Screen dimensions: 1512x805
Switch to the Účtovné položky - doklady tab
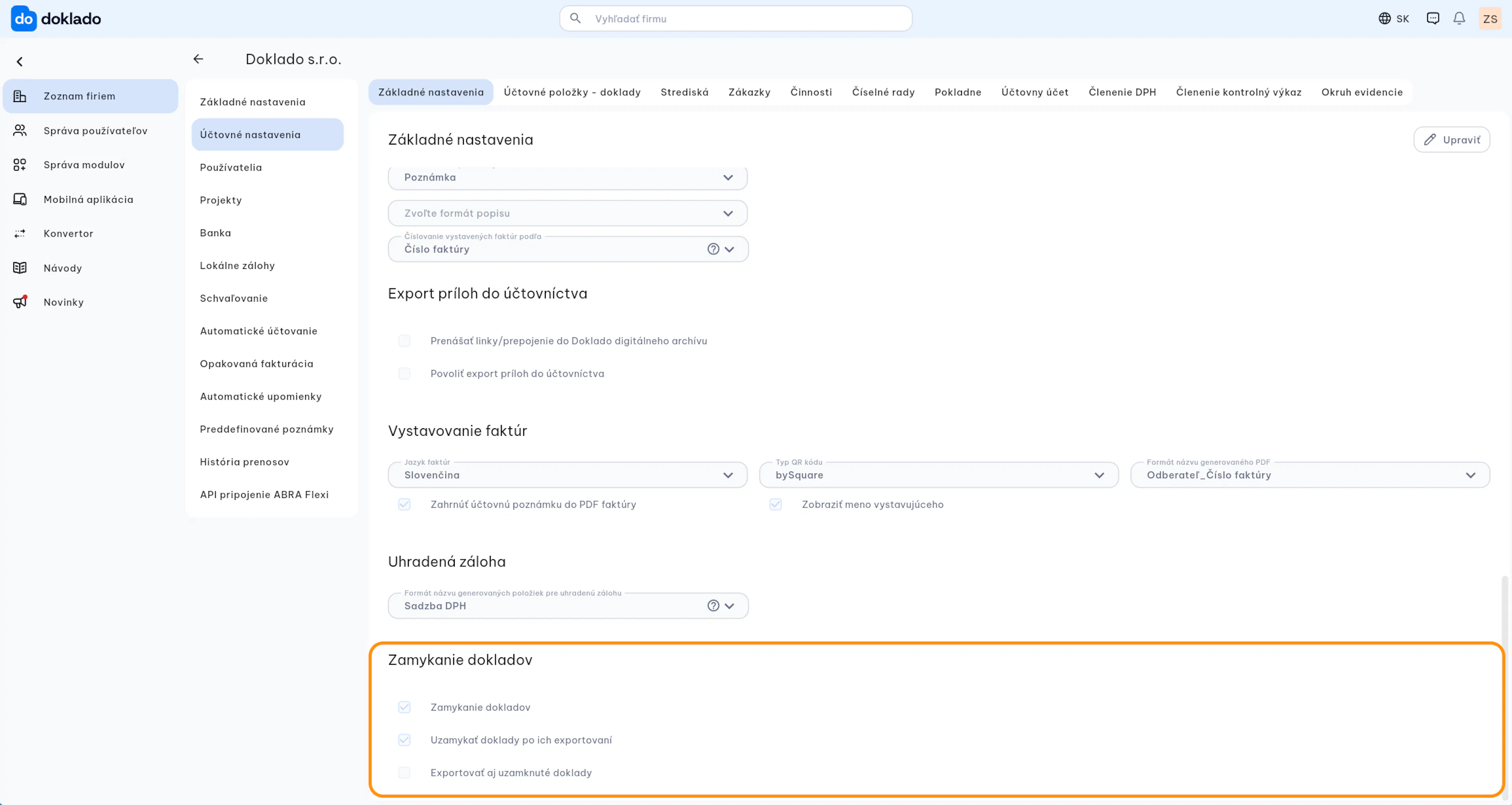click(572, 92)
